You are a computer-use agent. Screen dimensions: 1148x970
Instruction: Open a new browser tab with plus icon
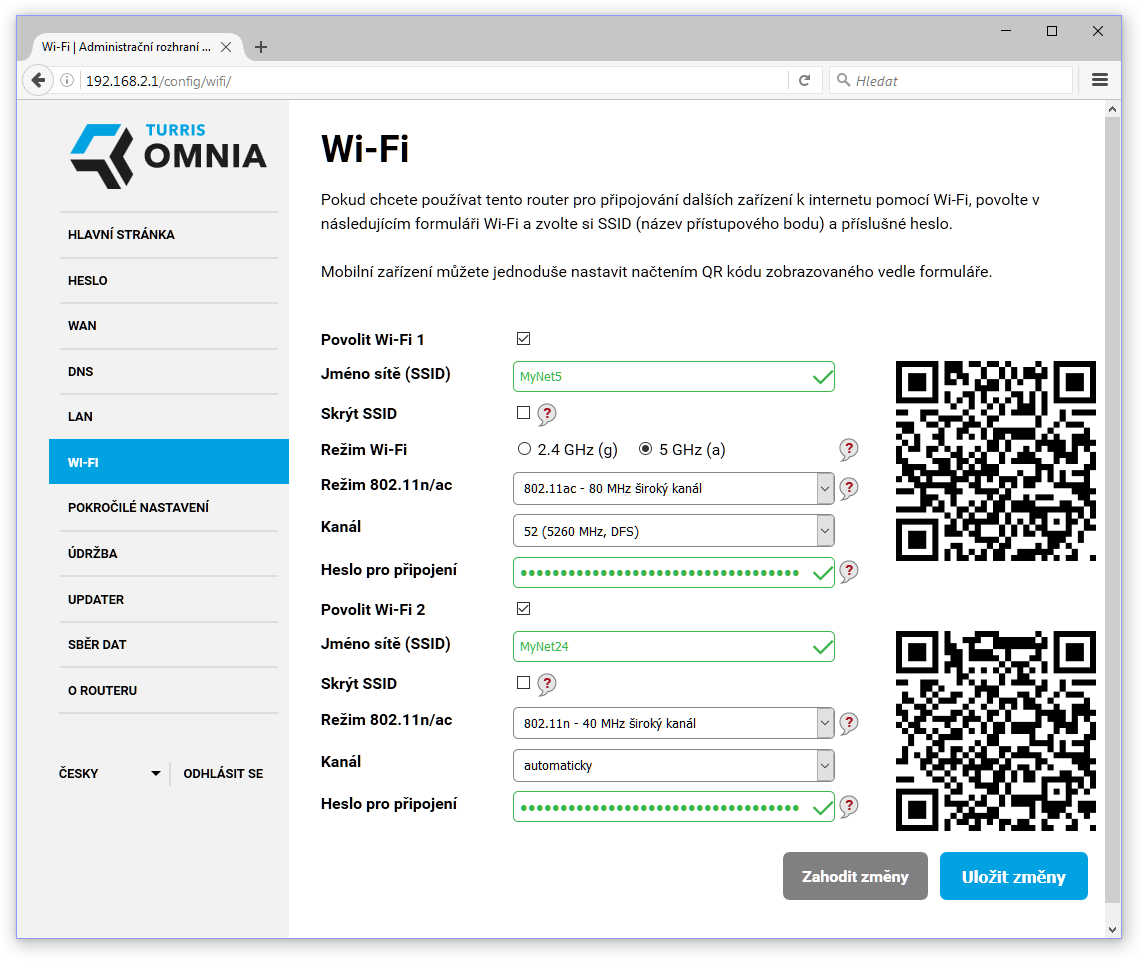[261, 47]
